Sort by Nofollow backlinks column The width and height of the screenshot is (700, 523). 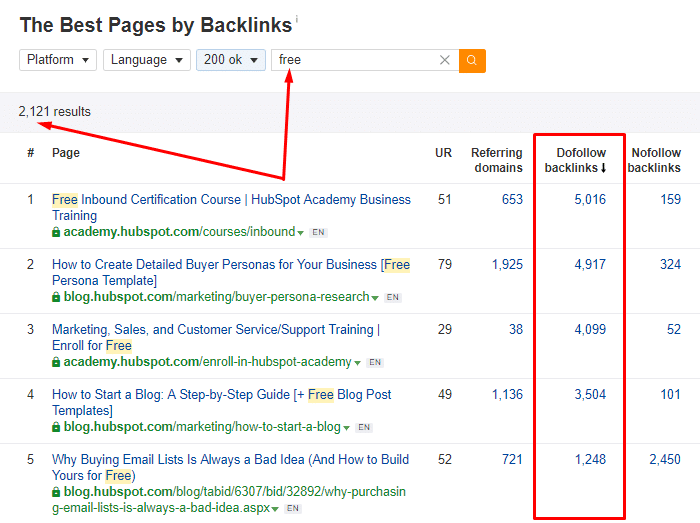tap(654, 160)
